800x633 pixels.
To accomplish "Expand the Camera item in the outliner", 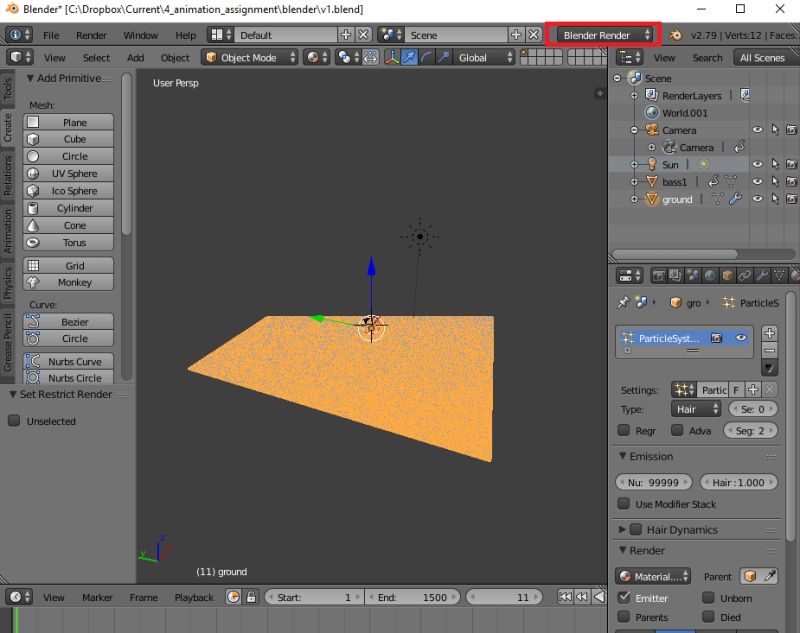I will 634,130.
